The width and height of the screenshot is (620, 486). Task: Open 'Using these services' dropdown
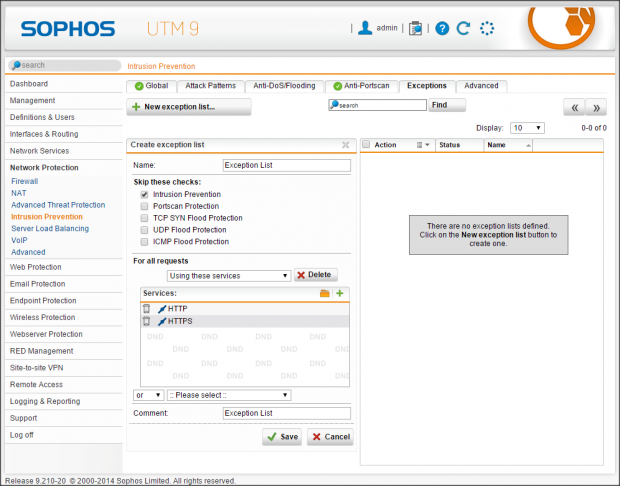[x=229, y=276]
